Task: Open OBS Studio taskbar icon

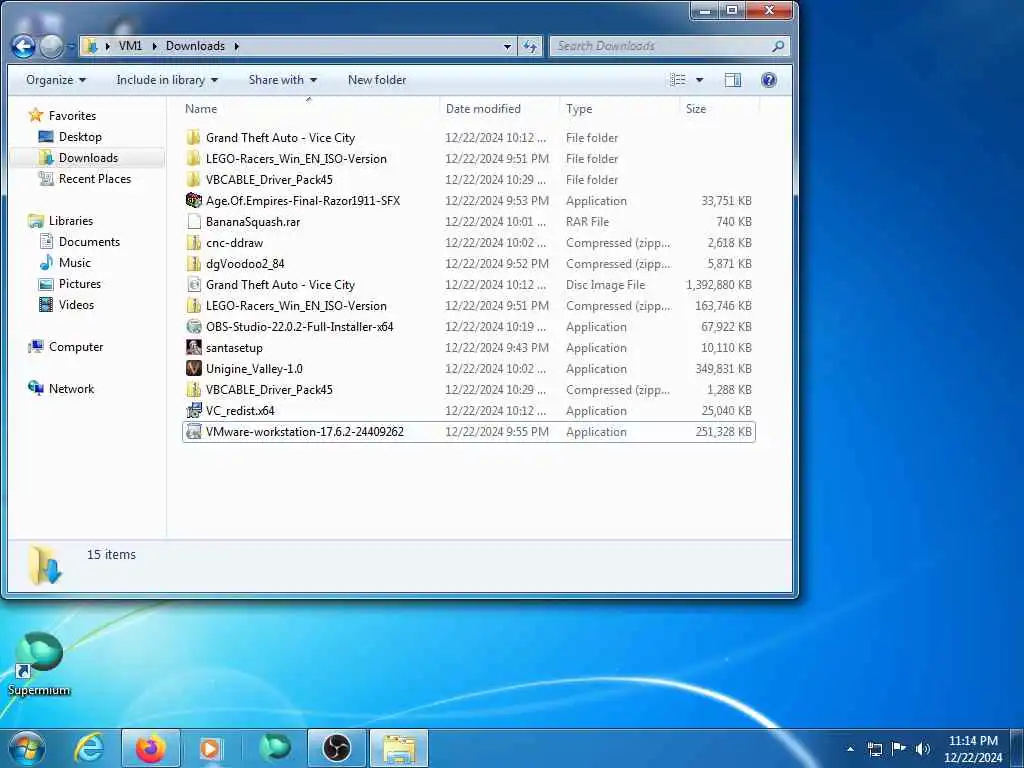Action: pos(336,748)
